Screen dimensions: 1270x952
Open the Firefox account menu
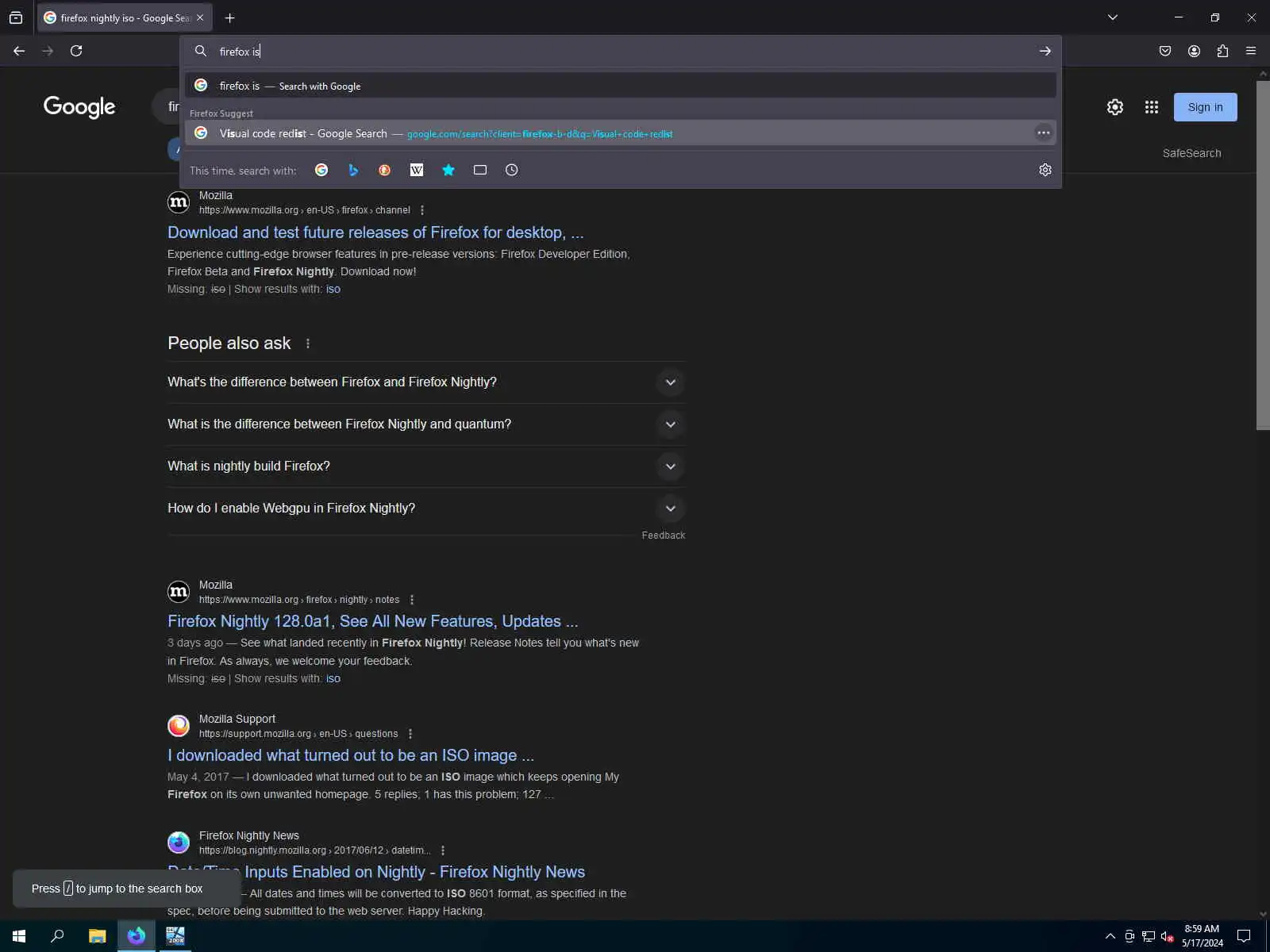click(1194, 51)
